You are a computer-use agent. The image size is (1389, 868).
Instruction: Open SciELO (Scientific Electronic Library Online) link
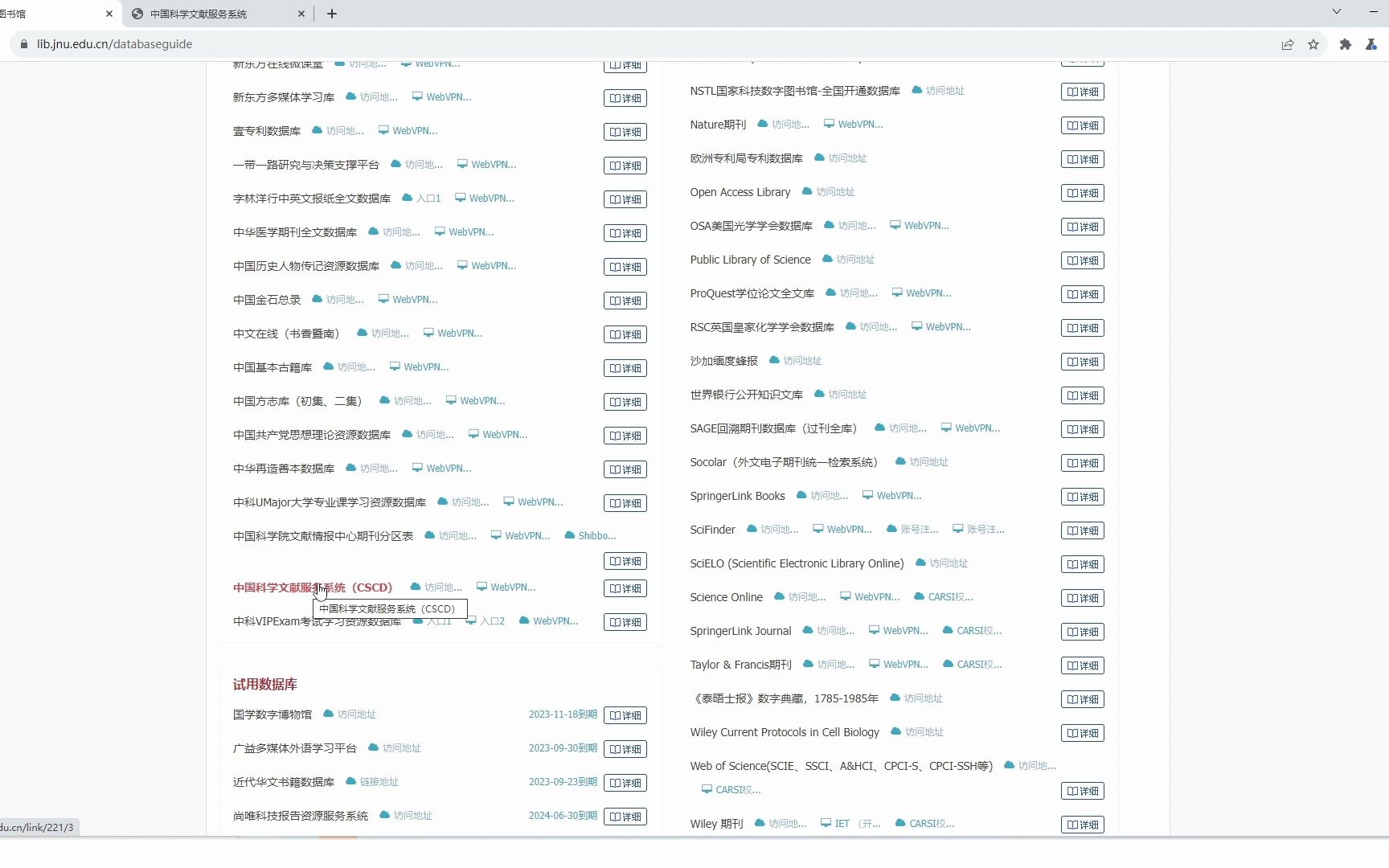click(x=797, y=563)
